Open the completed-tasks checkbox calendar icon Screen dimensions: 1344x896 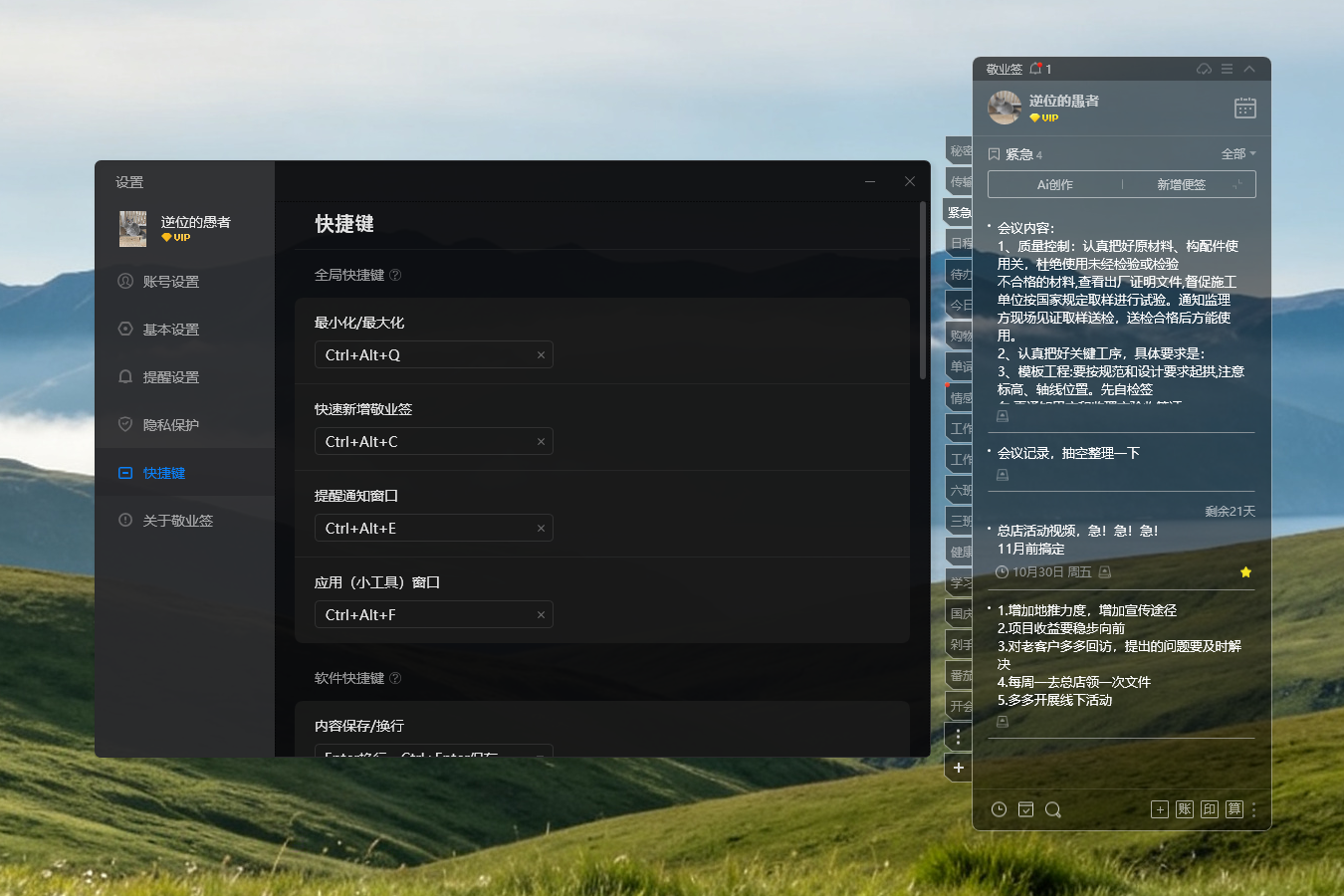coord(1025,809)
